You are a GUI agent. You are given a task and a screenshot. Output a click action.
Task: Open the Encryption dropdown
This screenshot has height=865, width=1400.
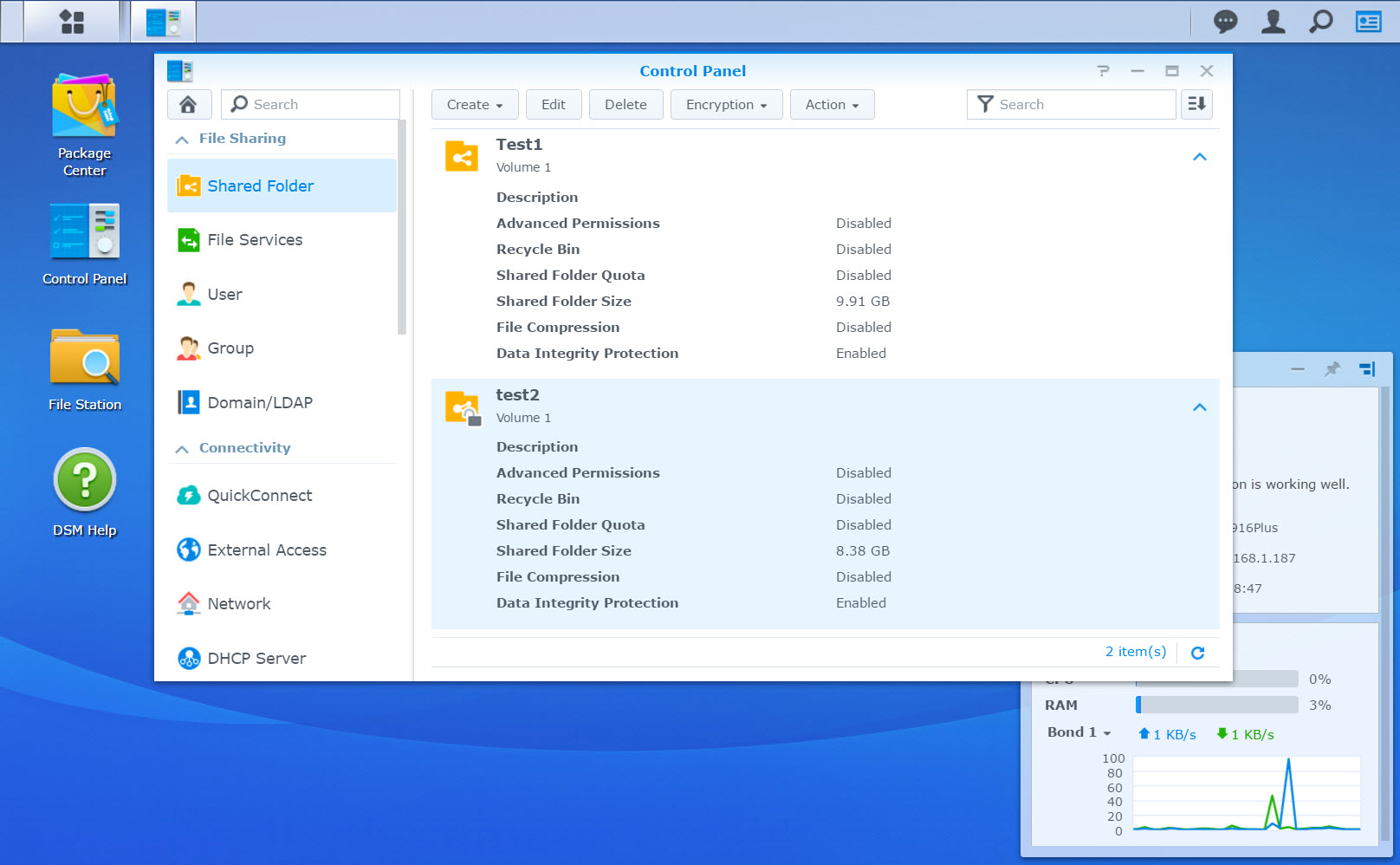pos(726,105)
